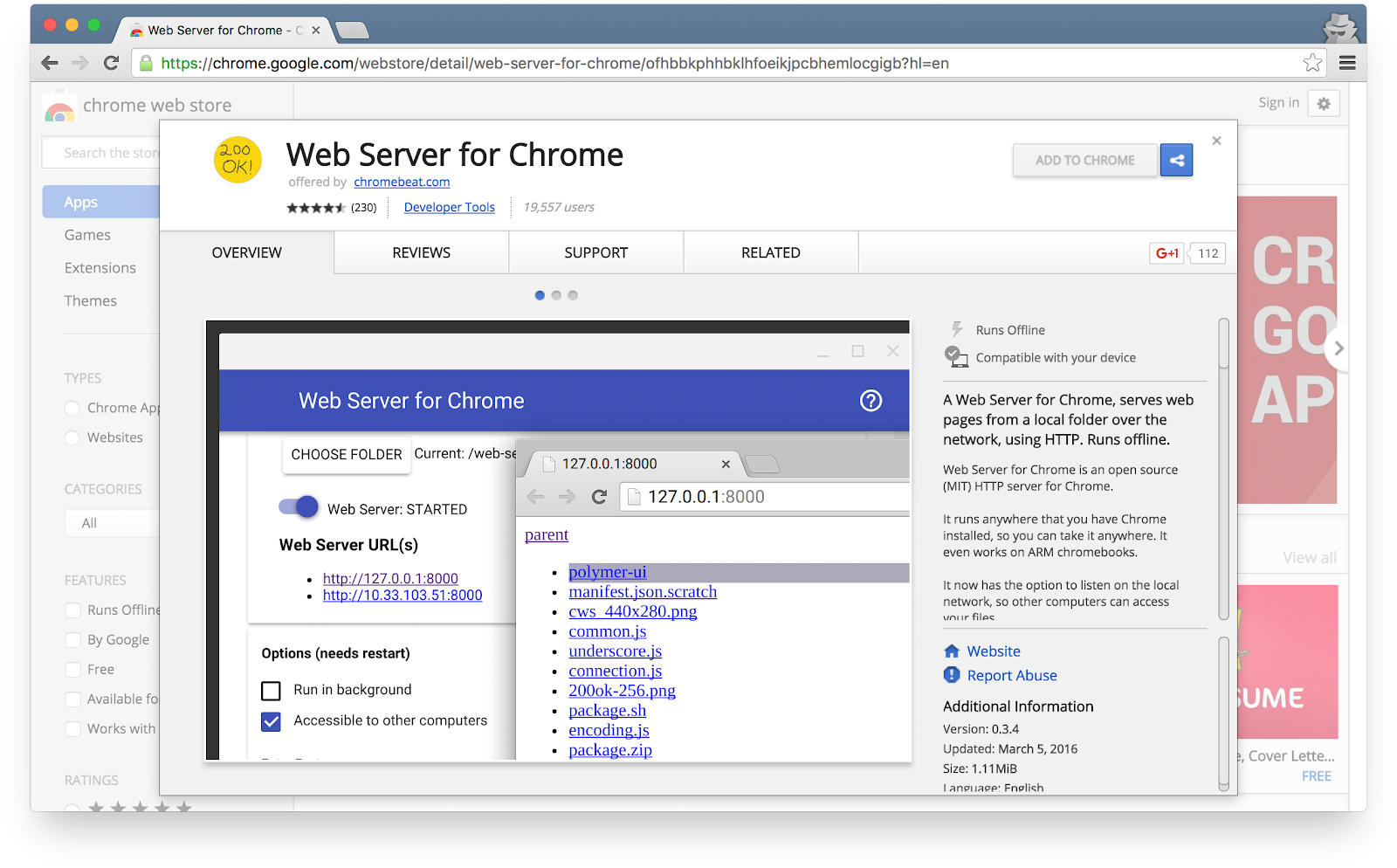Open the Chrome hamburger menu
Screen dimensions: 1397x868
pyautogui.click(x=1346, y=63)
